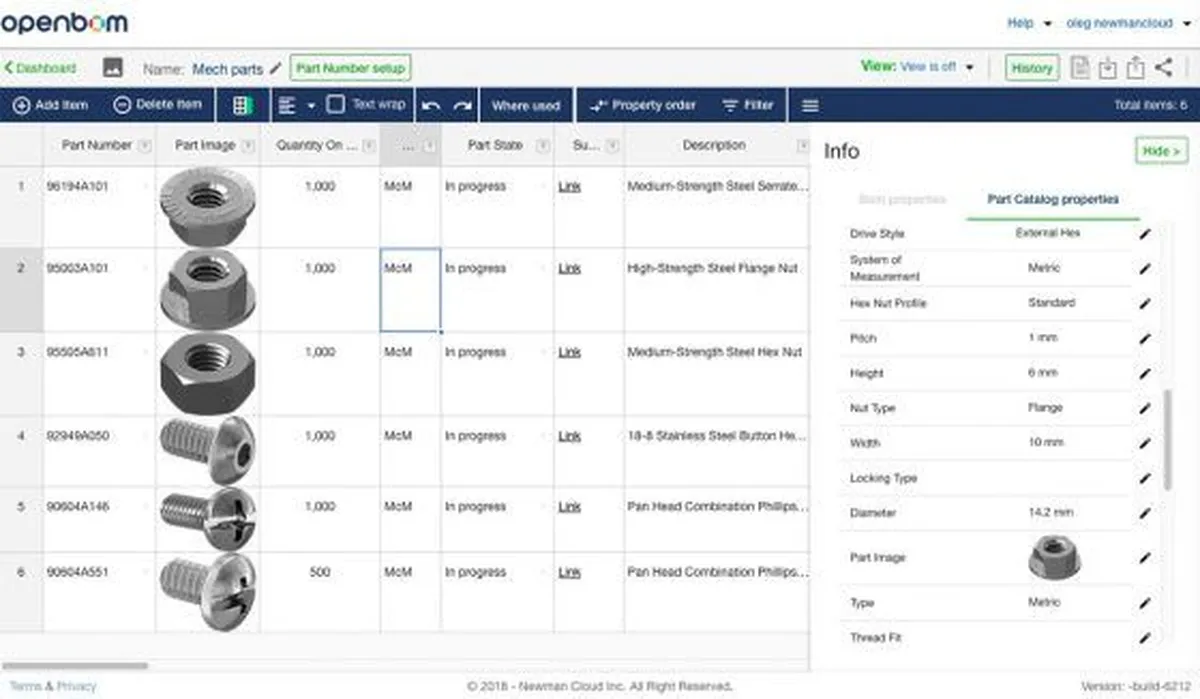Image resolution: width=1200 pixels, height=699 pixels.
Task: Open the History button
Action: click(x=1032, y=68)
